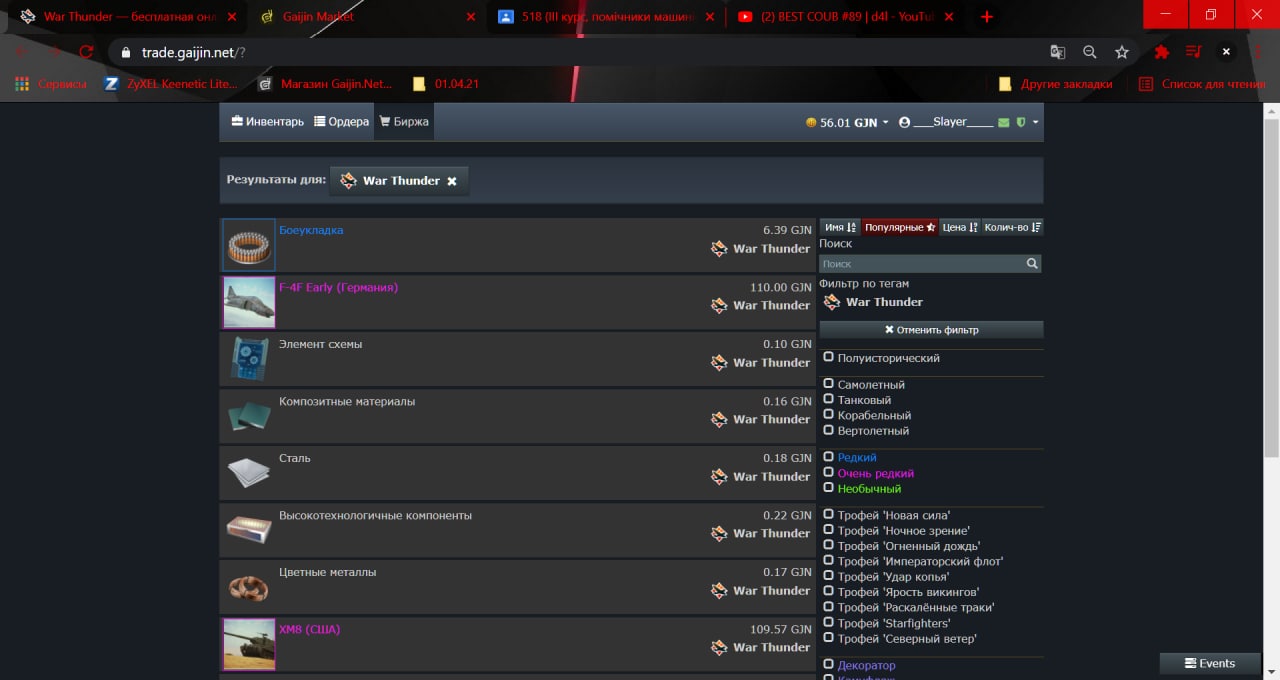Check the Редкий rarity filter
The width and height of the screenshot is (1280, 680).
(x=828, y=457)
